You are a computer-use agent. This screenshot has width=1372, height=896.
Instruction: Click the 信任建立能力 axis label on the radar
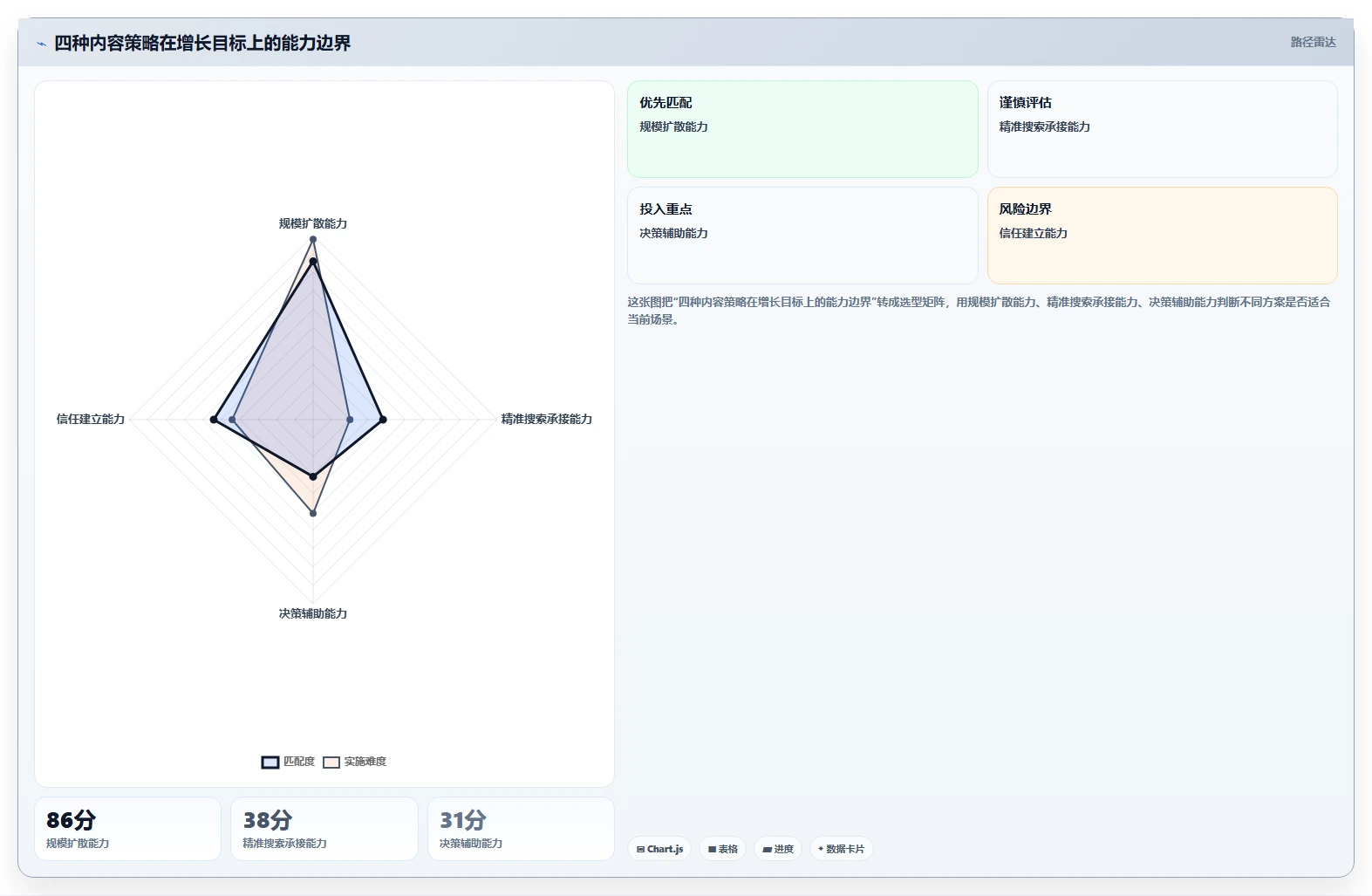[x=91, y=419]
